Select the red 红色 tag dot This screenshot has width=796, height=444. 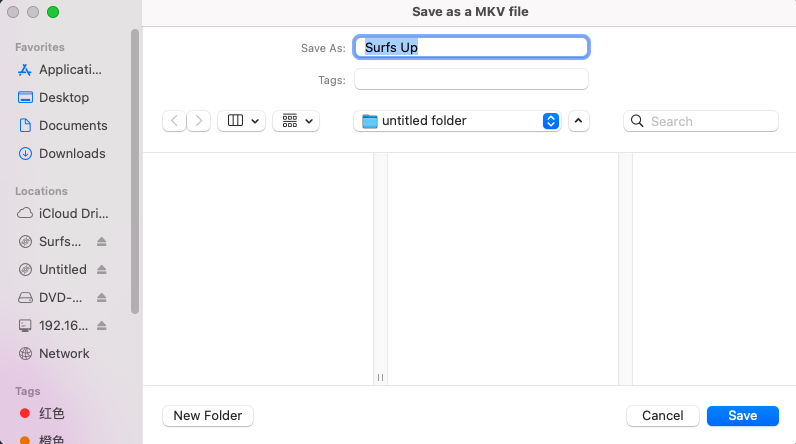pos(24,414)
